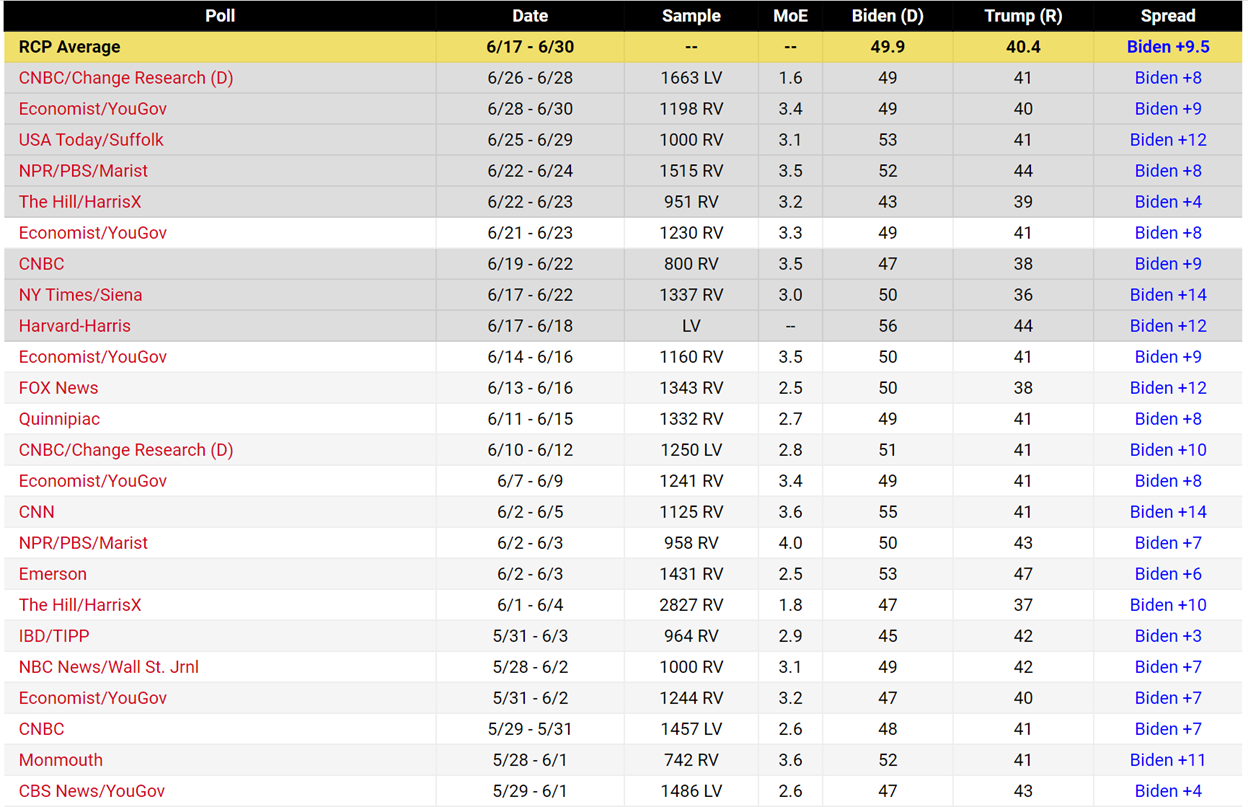Click the Sample column header
The image size is (1248, 807).
coord(691,16)
